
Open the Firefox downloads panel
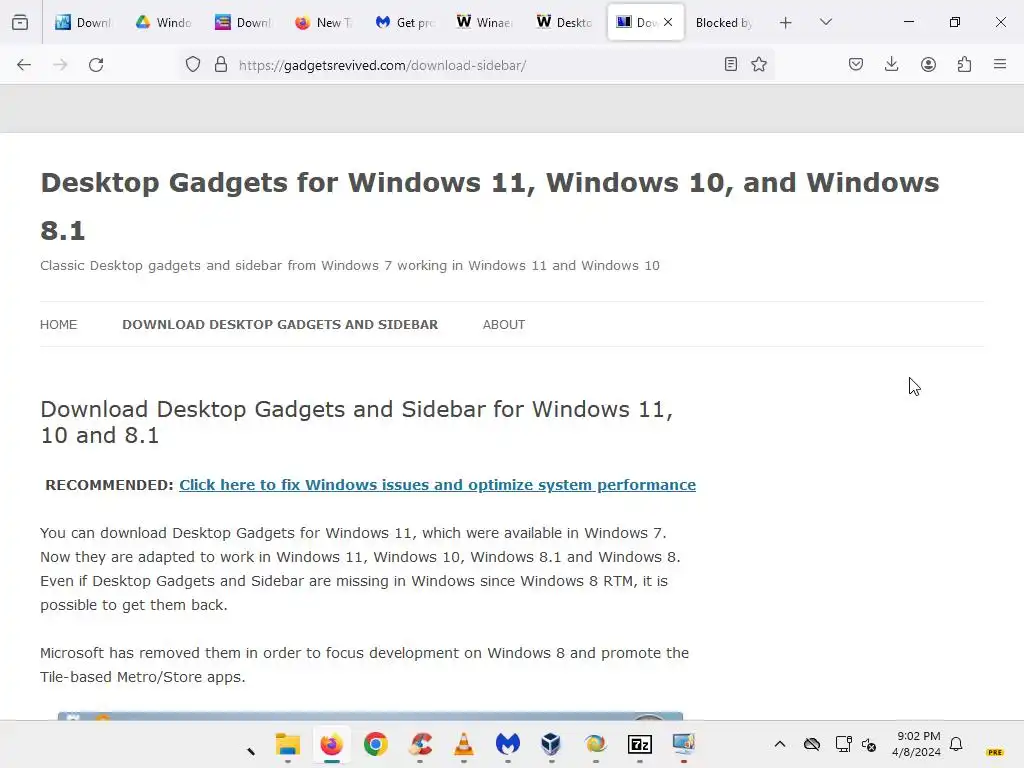point(891,65)
